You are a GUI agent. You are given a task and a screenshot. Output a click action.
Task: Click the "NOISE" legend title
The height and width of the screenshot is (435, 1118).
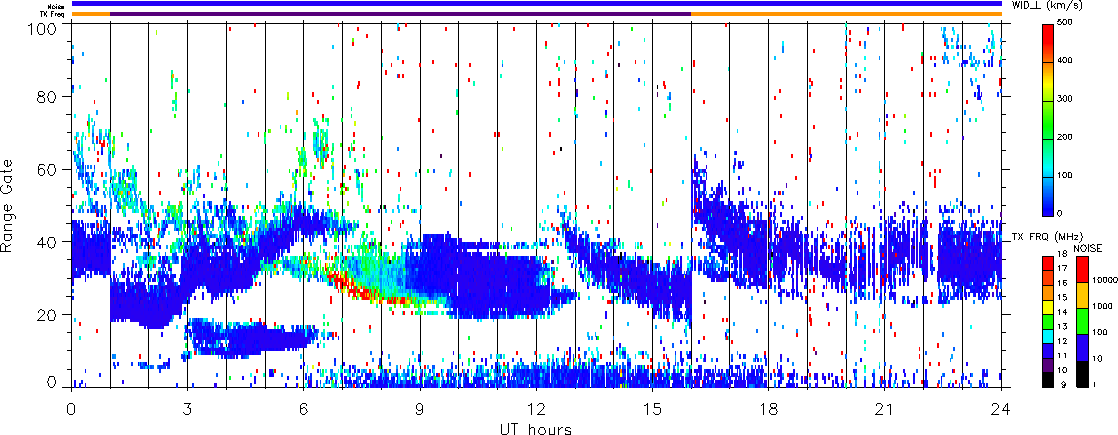pos(1087,248)
